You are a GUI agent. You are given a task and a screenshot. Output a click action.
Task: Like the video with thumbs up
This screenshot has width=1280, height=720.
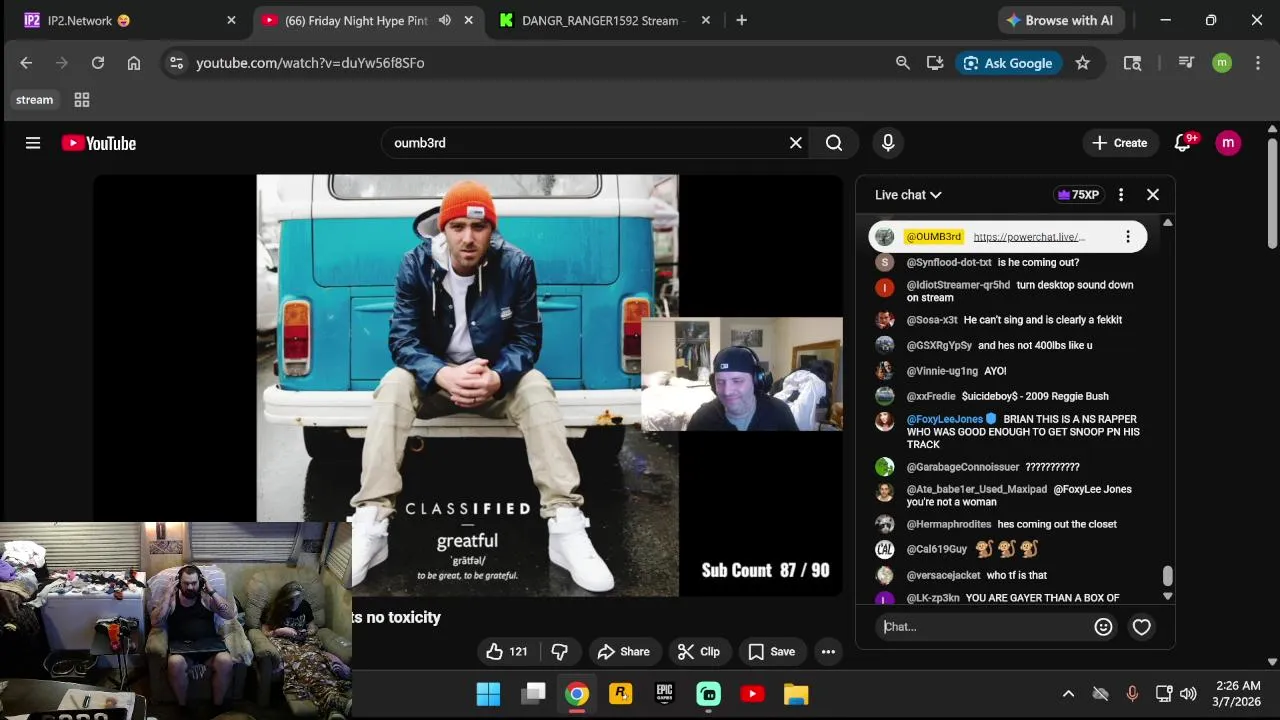pyautogui.click(x=507, y=652)
